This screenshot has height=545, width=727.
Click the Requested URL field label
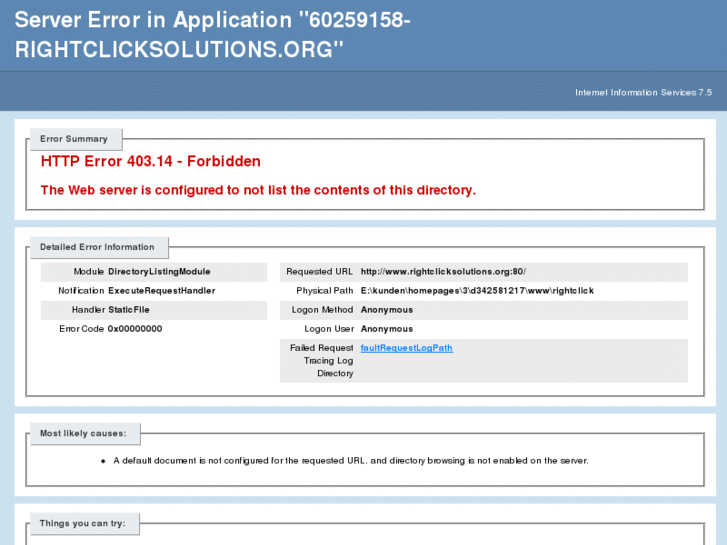319,272
